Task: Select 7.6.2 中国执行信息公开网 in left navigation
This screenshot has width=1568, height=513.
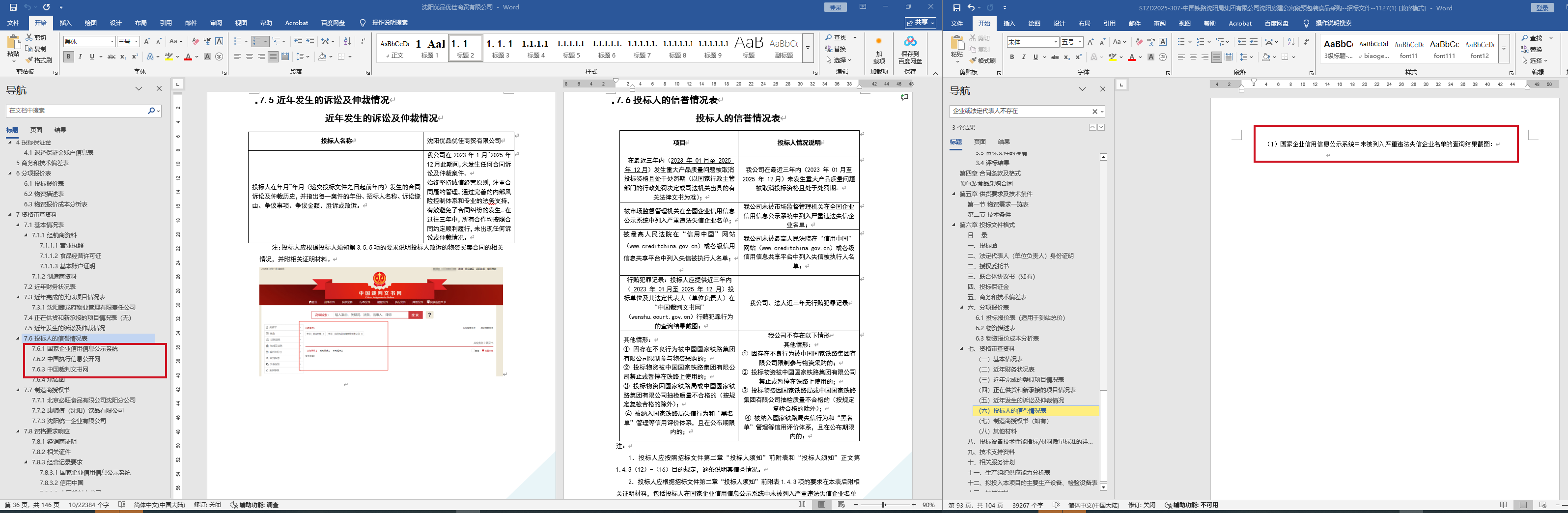Action: pyautogui.click(x=66, y=359)
